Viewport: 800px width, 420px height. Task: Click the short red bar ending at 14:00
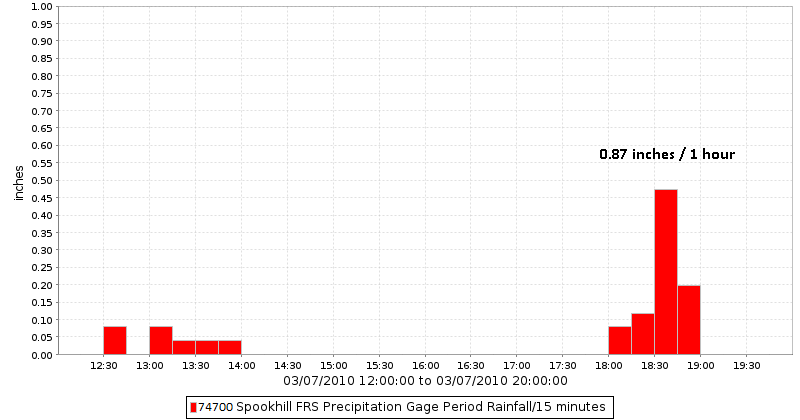(x=230, y=348)
